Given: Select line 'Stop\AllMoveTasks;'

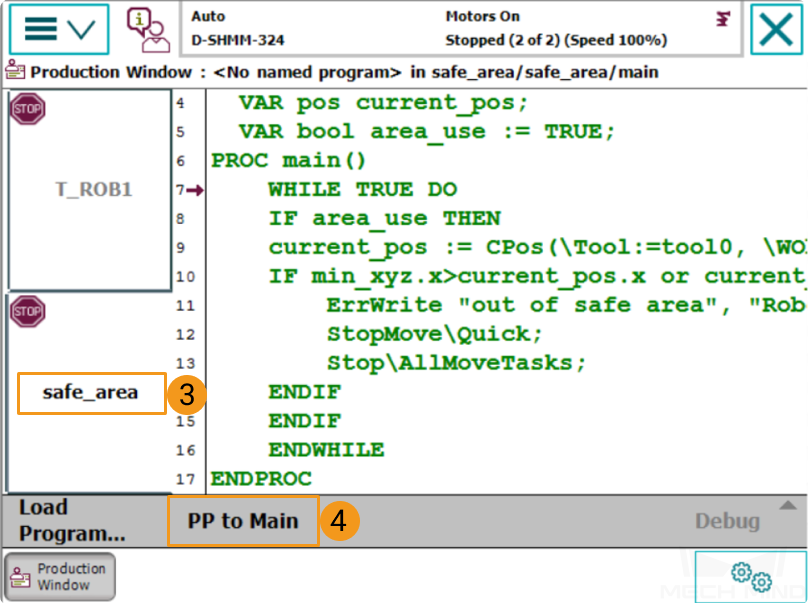Looking at the screenshot, I should [457, 363].
